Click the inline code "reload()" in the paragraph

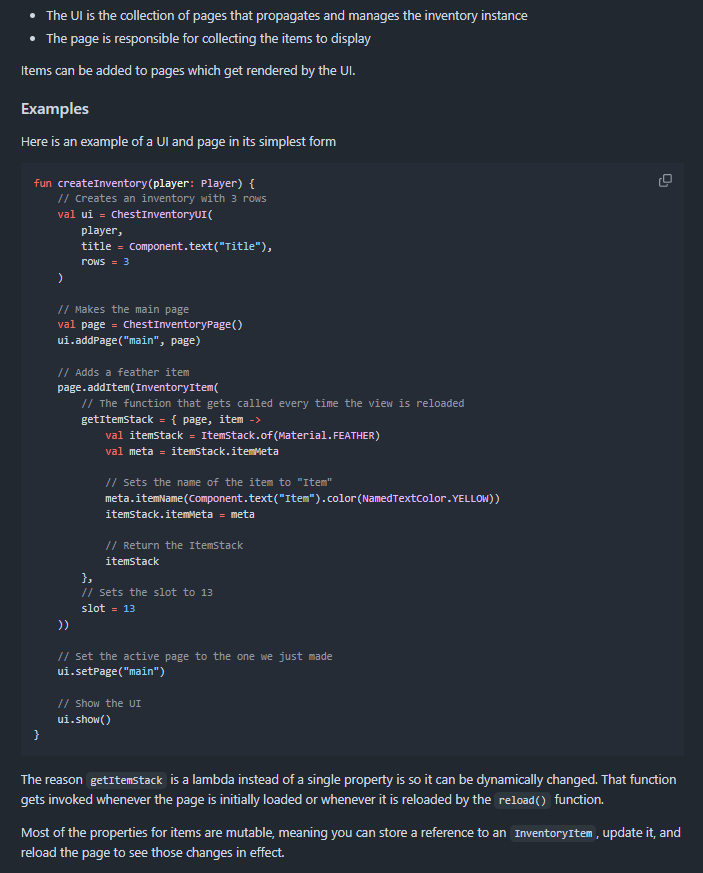click(x=522, y=800)
